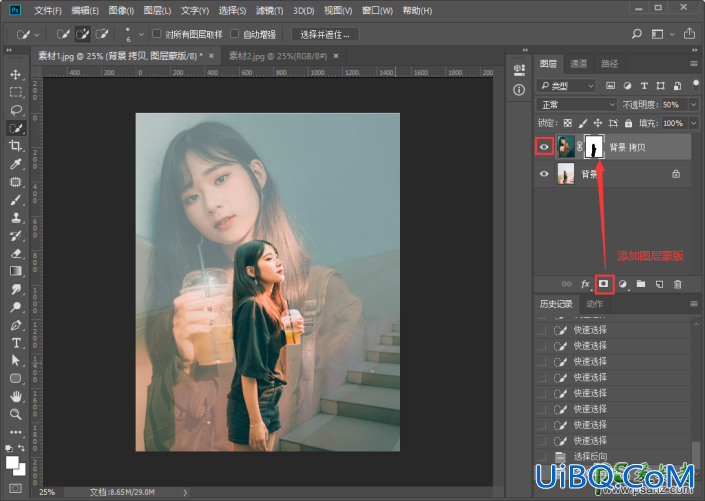Open tool preset picker dropdown
The image size is (705, 501).
click(37, 34)
